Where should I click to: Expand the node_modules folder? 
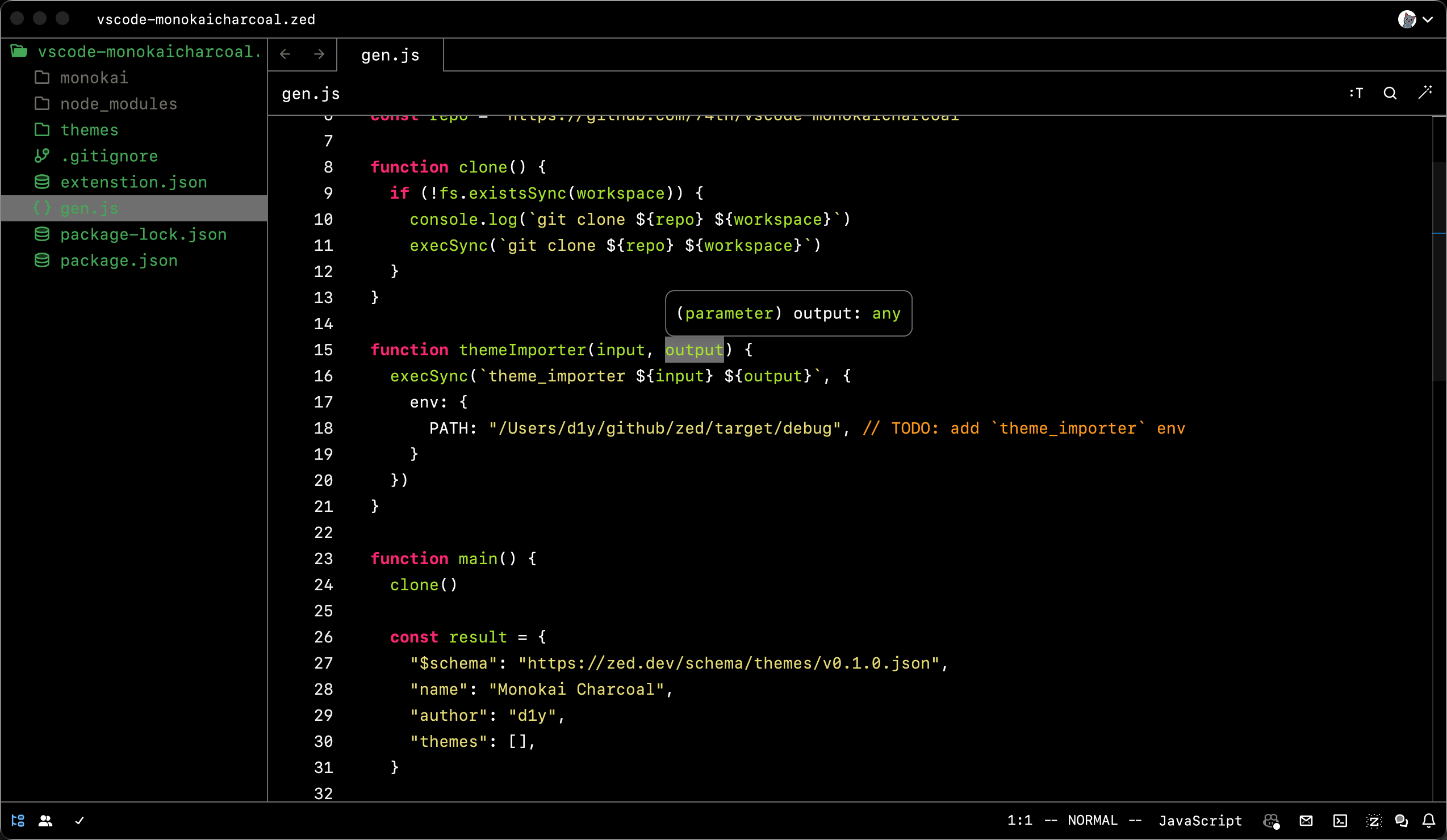click(118, 104)
